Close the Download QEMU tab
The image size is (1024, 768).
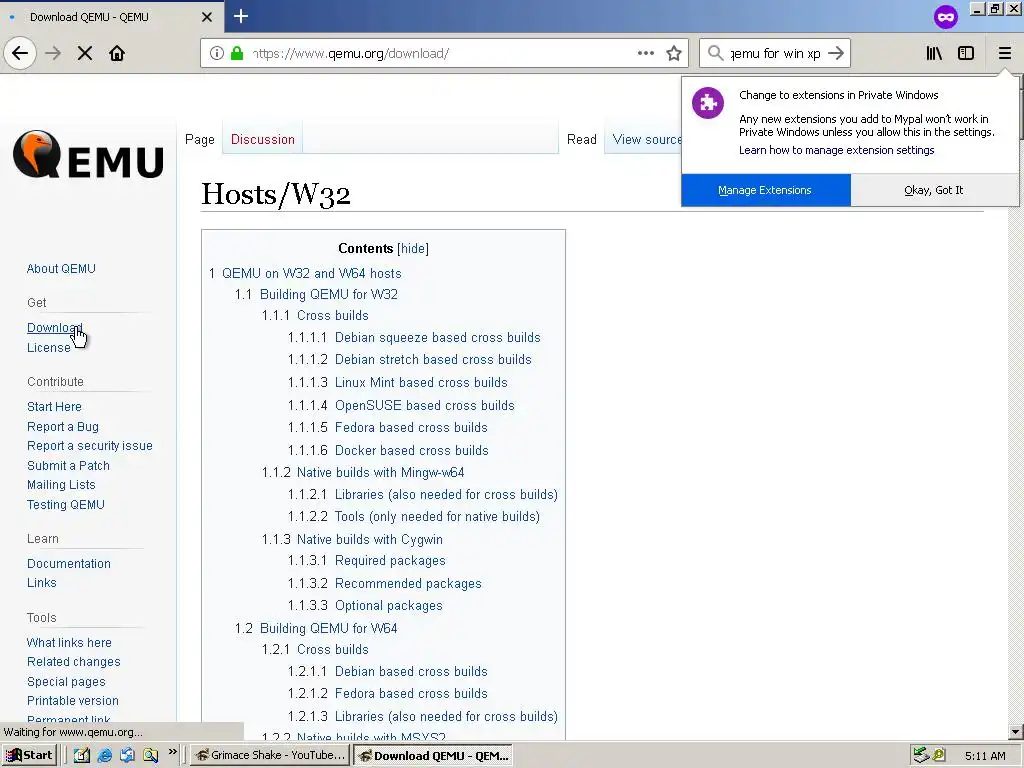(x=206, y=17)
